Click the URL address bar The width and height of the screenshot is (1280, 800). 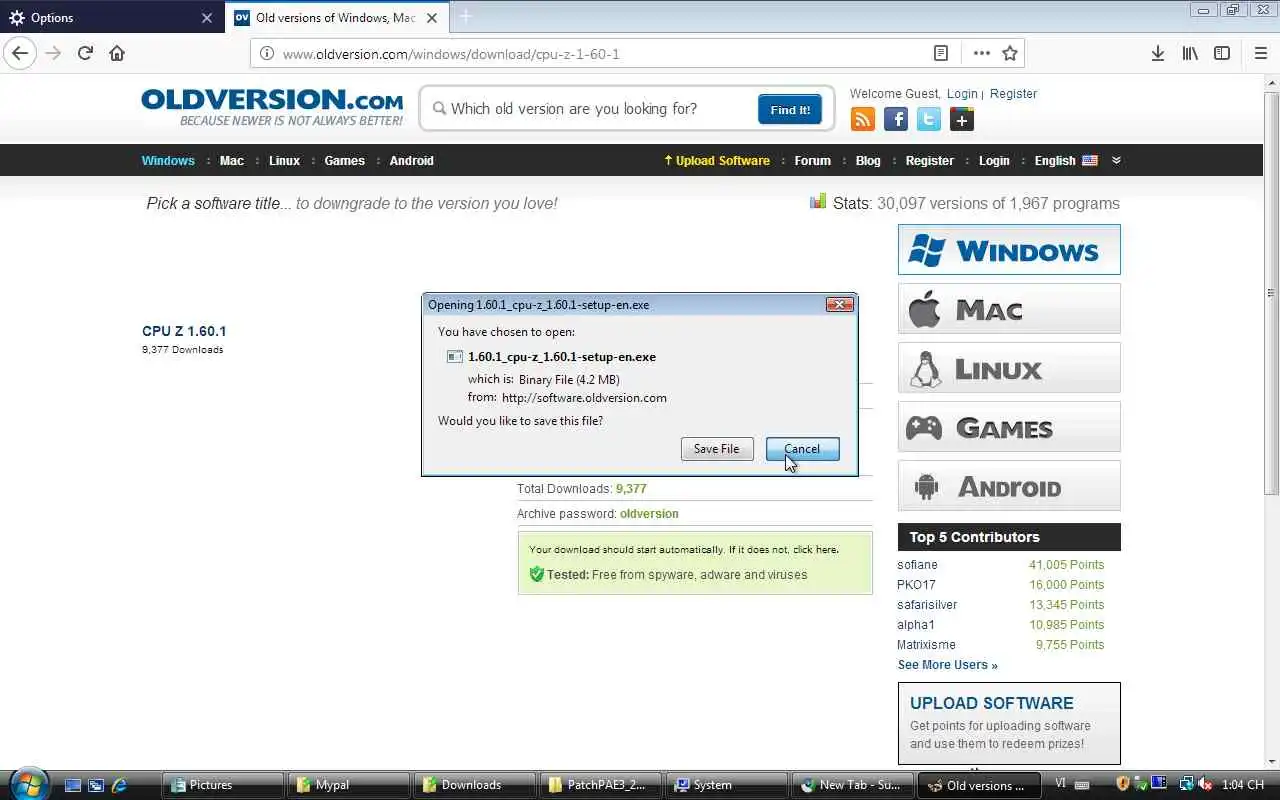[x=600, y=53]
